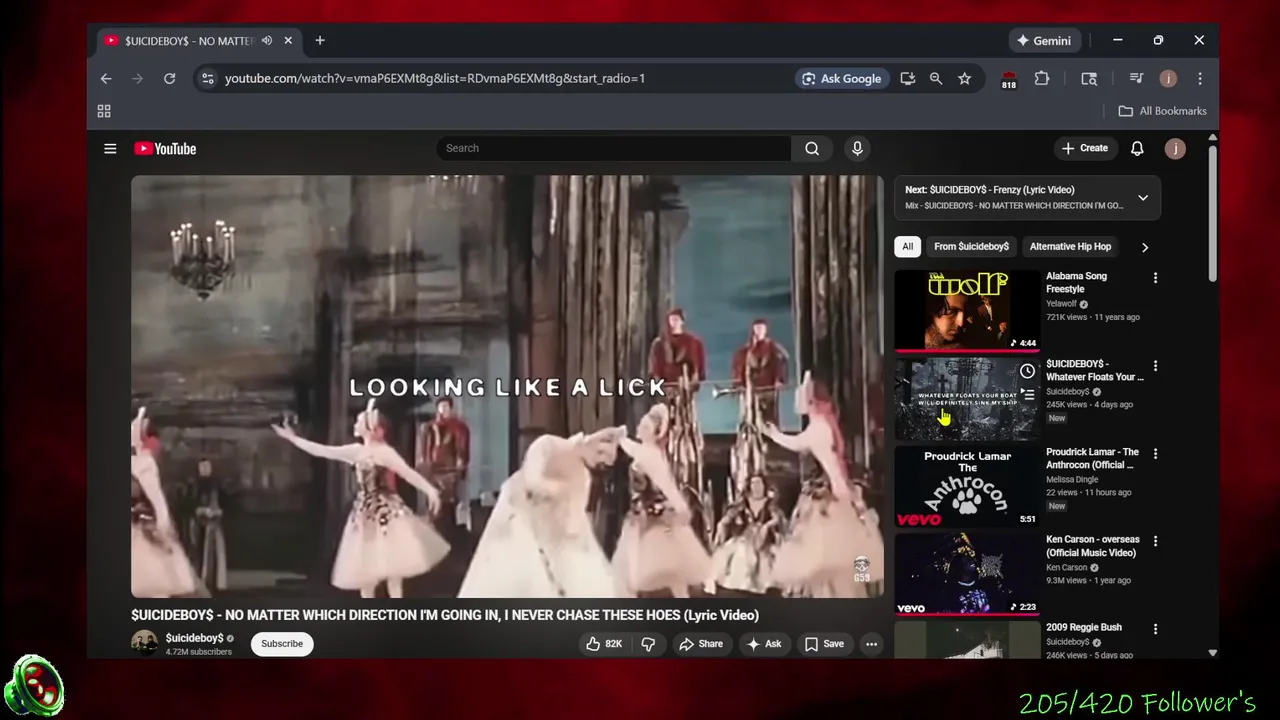The height and width of the screenshot is (720, 1280).
Task: Select From $uicideboy$ chip
Action: coord(971,246)
